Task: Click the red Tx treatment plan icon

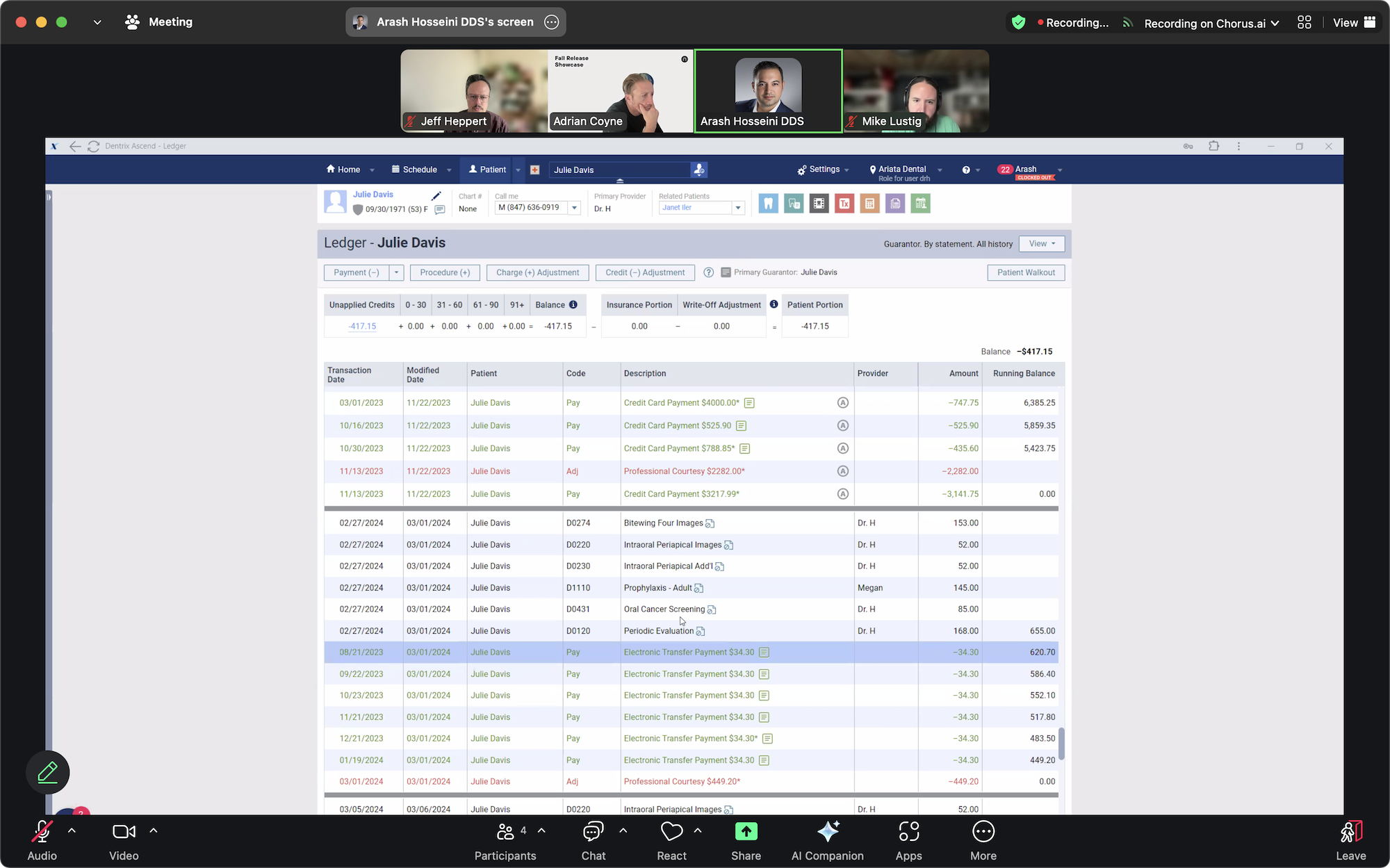Action: click(x=844, y=204)
